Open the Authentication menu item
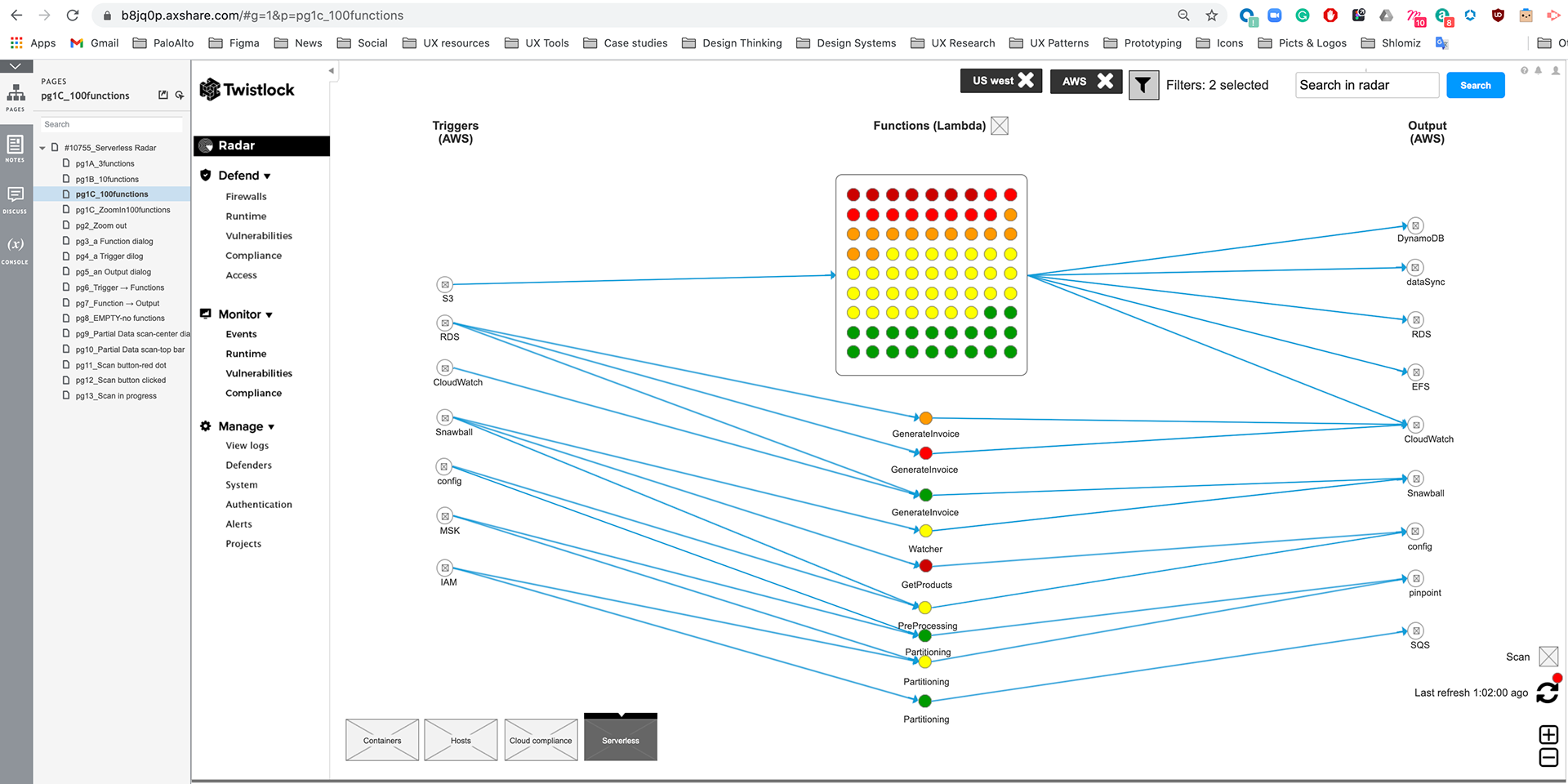This screenshot has width=1568, height=784. [x=258, y=505]
